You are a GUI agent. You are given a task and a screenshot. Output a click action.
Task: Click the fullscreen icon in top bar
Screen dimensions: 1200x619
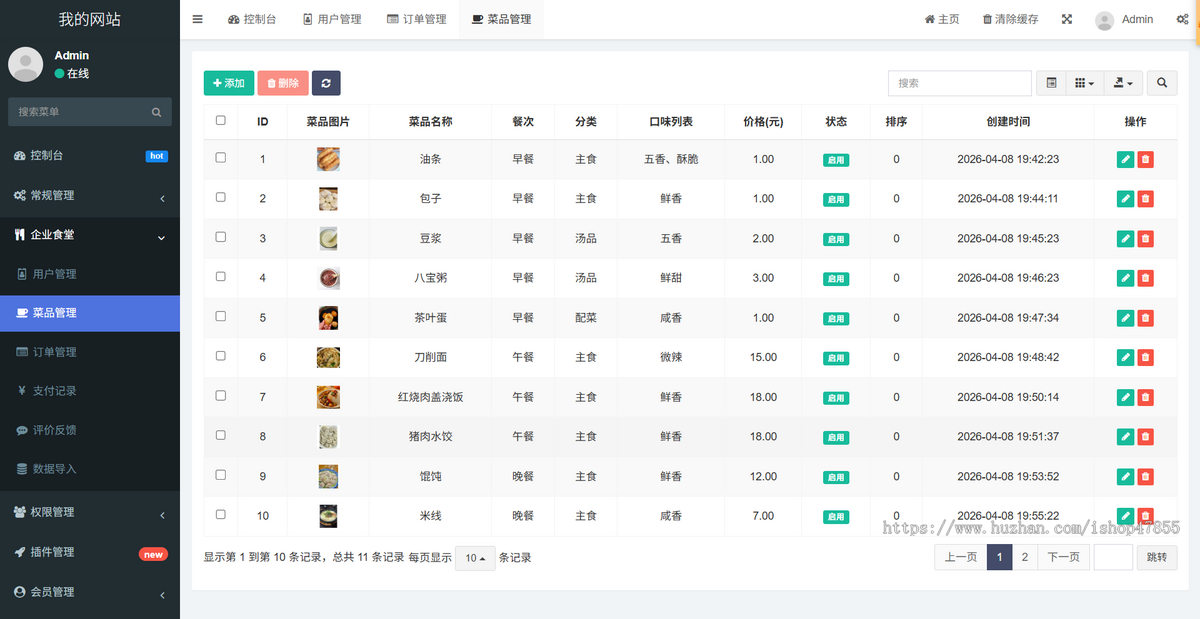tap(1067, 19)
